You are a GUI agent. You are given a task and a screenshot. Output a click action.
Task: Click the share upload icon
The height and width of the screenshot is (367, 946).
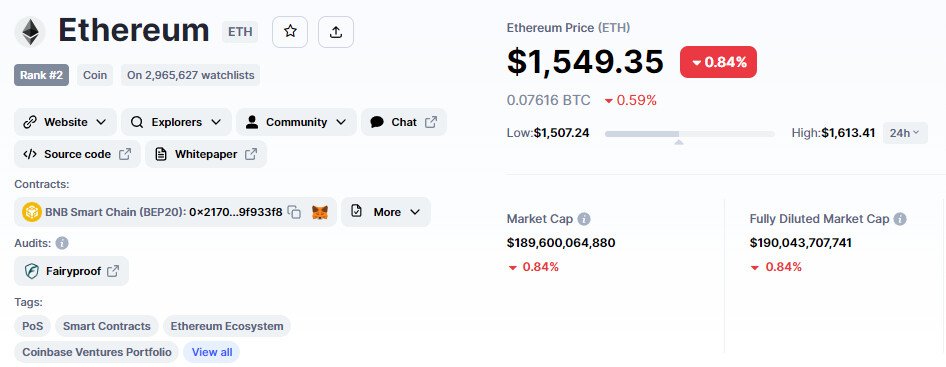tap(336, 32)
